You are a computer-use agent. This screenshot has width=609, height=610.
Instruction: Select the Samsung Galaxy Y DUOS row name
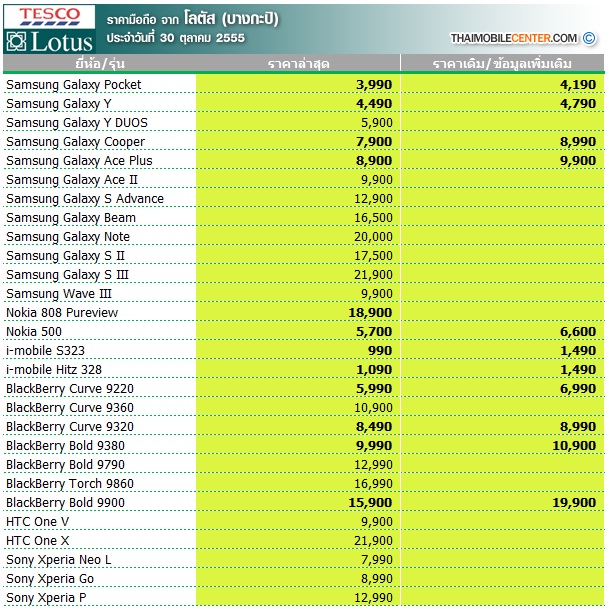[77, 123]
